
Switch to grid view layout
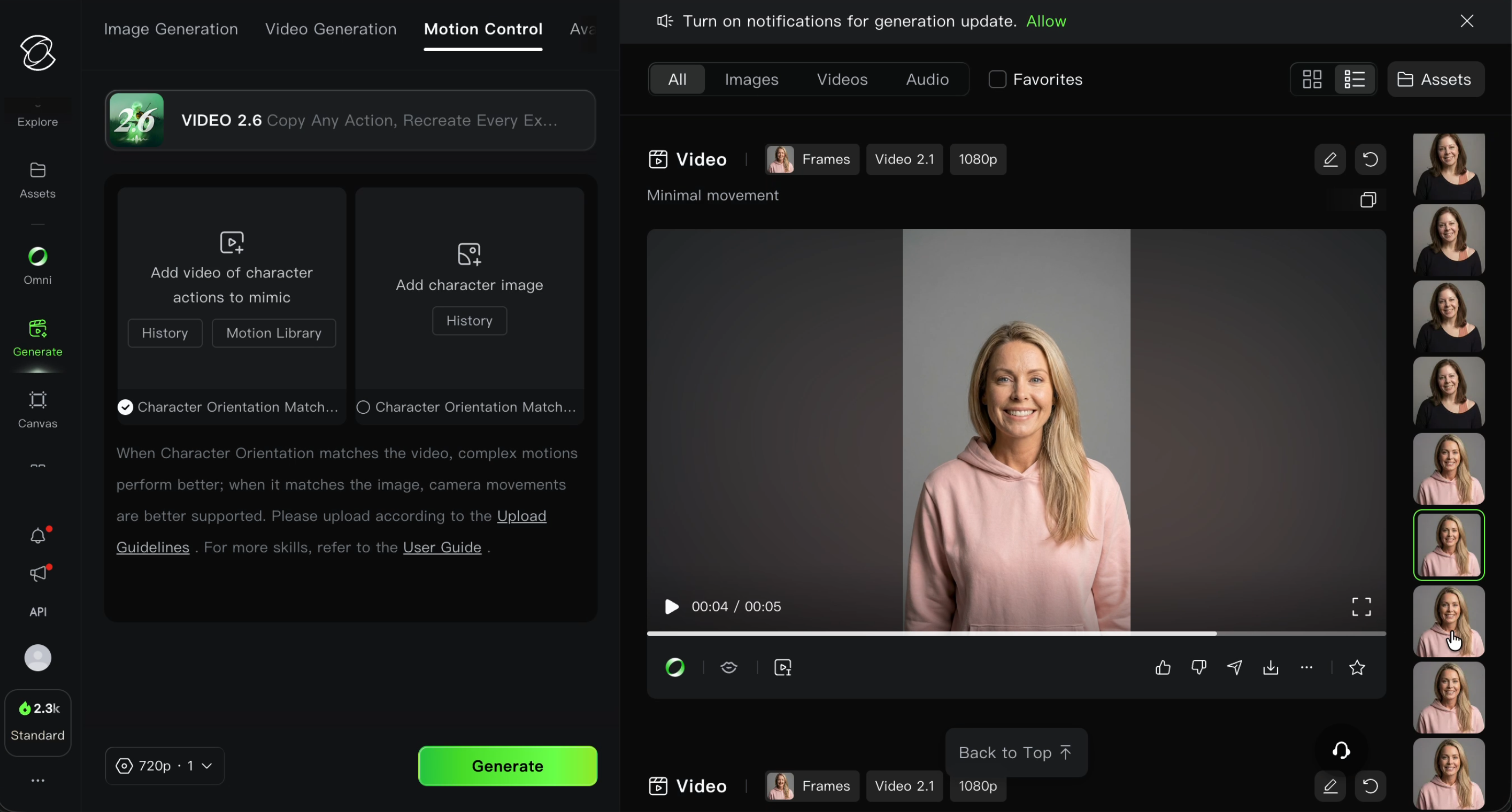(x=1311, y=79)
